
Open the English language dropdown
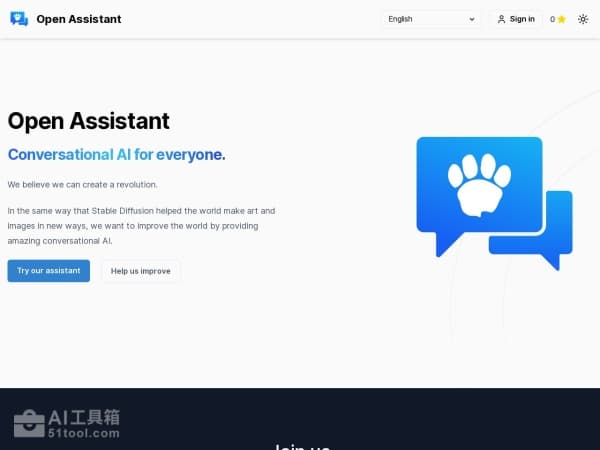pyautogui.click(x=430, y=19)
